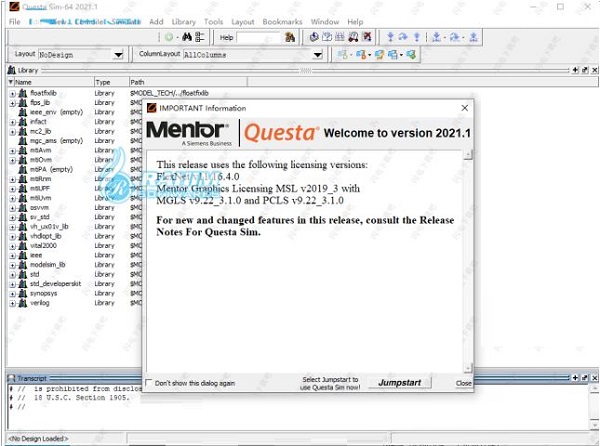
Task: Expand the sv_std library node
Action: coord(13,218)
